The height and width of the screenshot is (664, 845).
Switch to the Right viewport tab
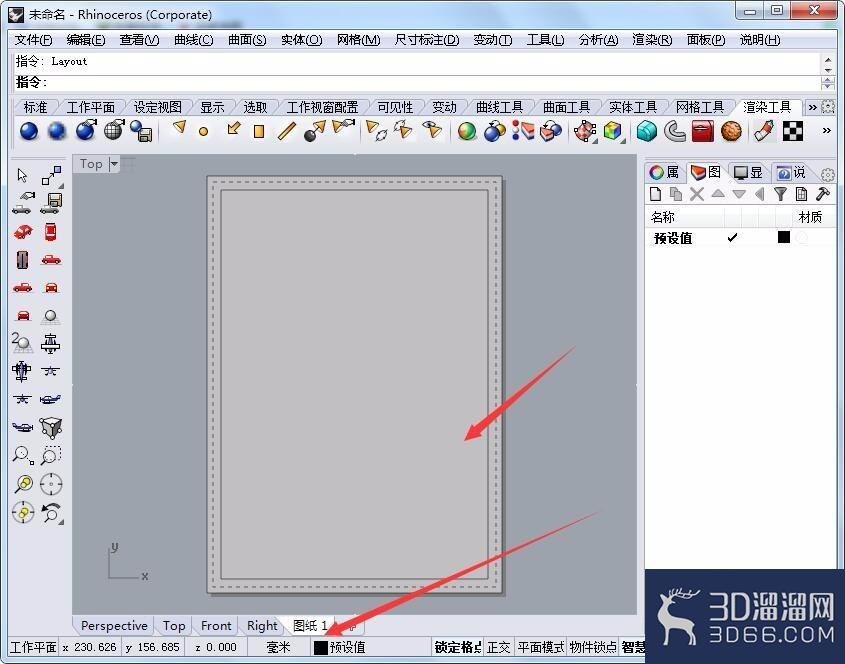point(261,625)
